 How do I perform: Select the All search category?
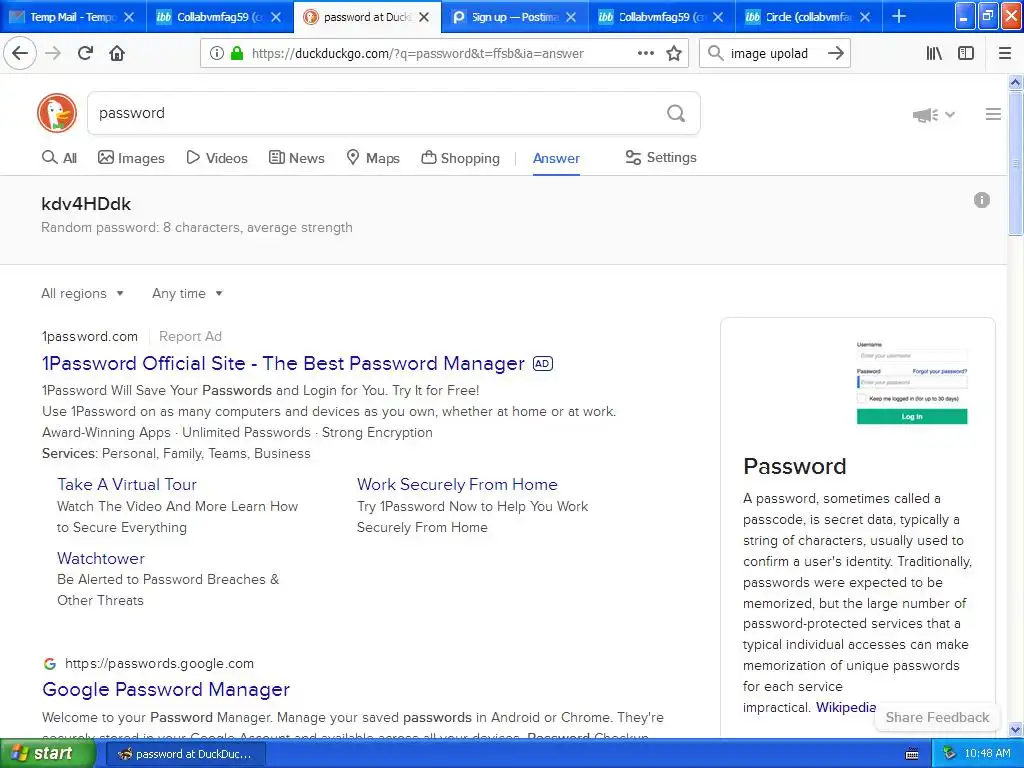[x=59, y=158]
